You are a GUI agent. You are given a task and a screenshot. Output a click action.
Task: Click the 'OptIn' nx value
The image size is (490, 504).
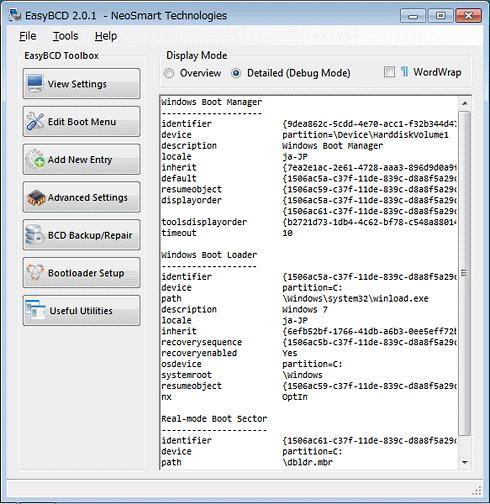(295, 397)
